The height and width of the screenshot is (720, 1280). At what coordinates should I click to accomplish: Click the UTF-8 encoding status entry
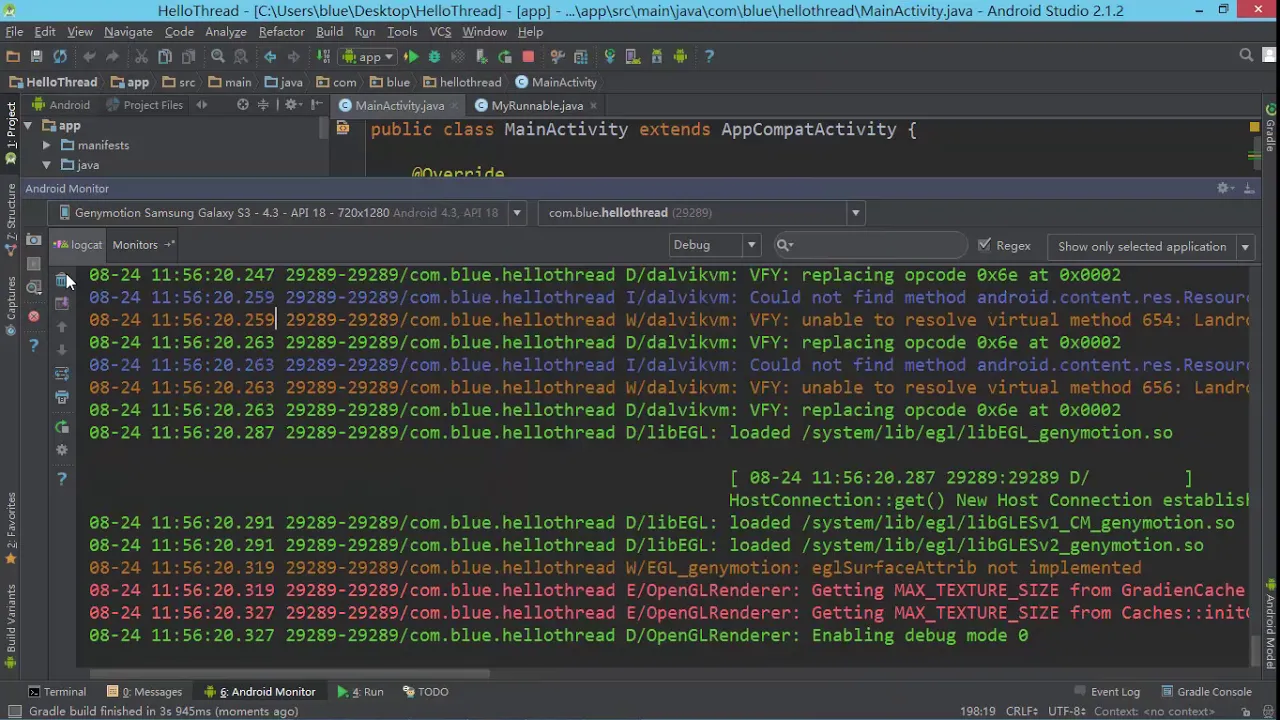pos(1065,712)
